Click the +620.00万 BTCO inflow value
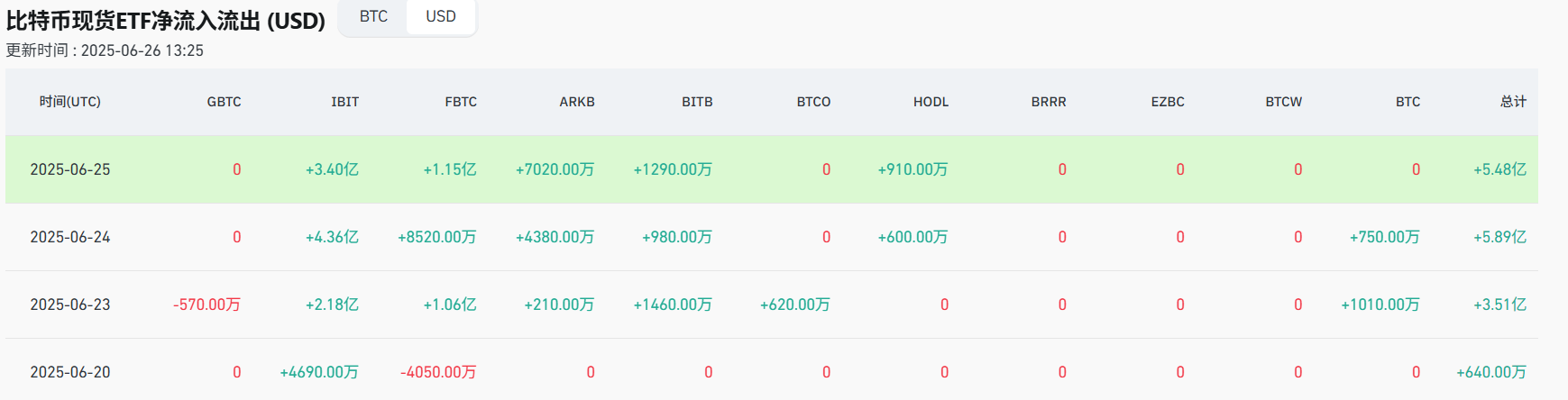 click(x=794, y=305)
